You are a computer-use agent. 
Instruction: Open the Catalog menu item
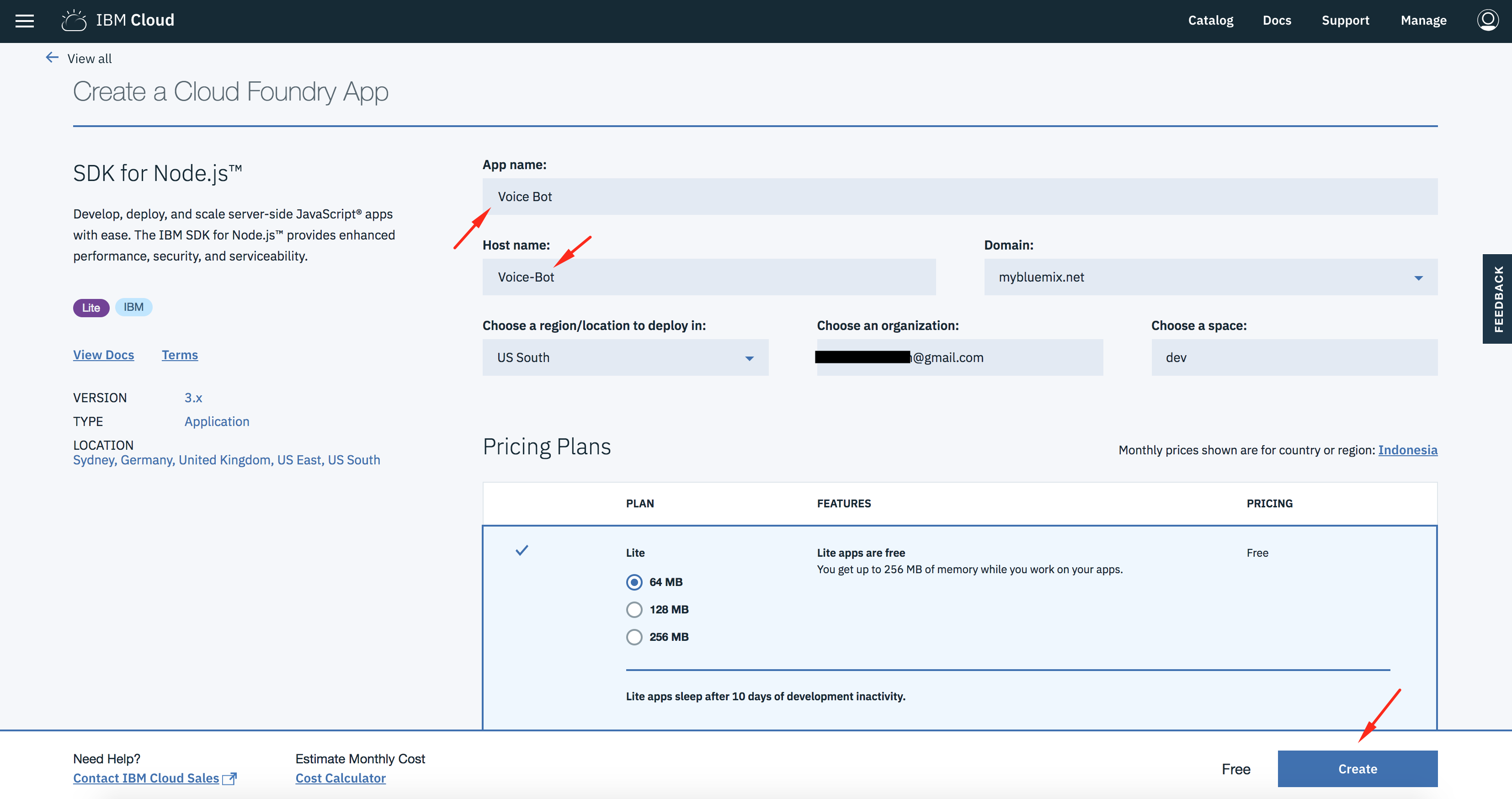[1210, 21]
